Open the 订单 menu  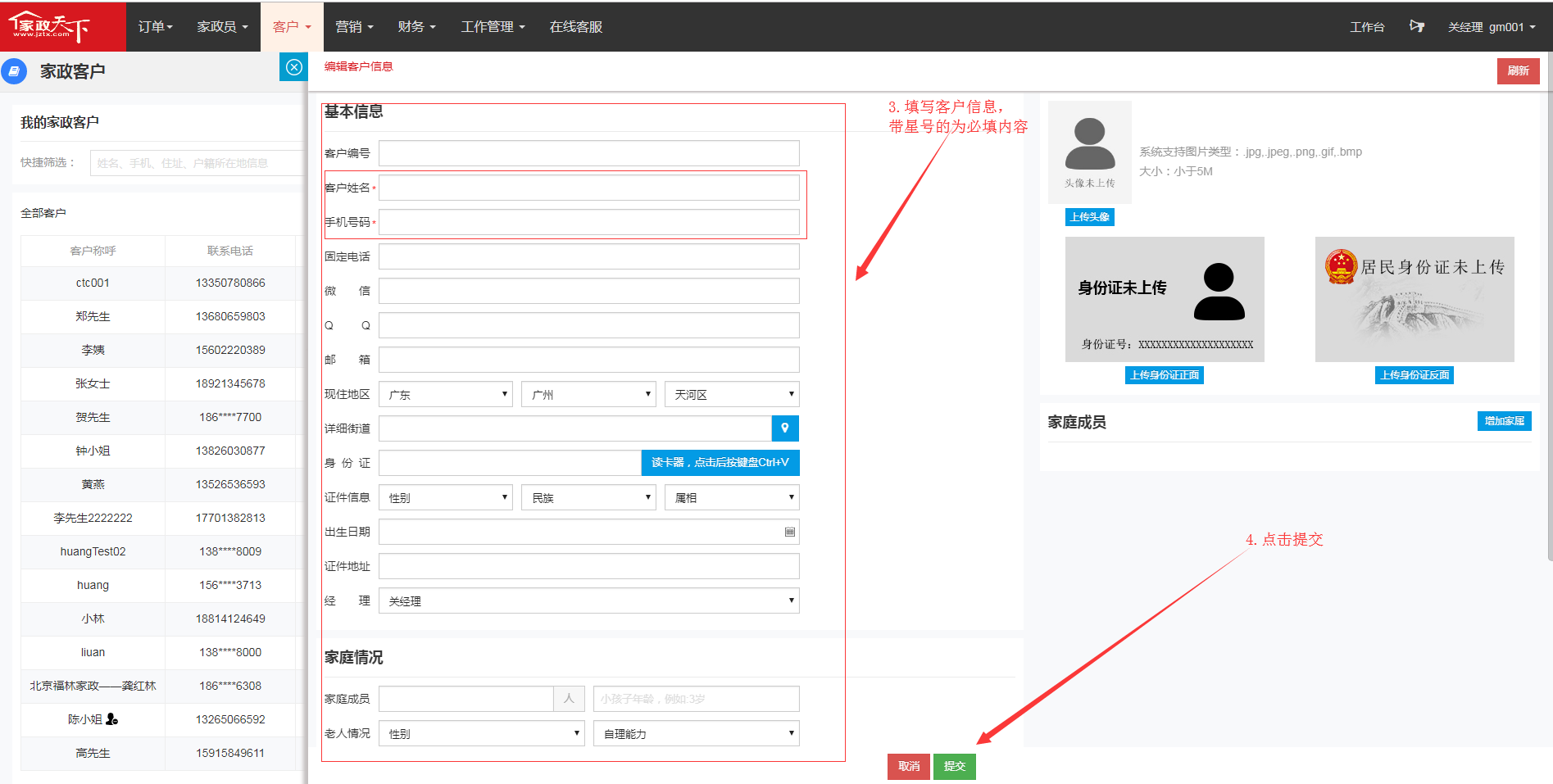pyautogui.click(x=156, y=27)
